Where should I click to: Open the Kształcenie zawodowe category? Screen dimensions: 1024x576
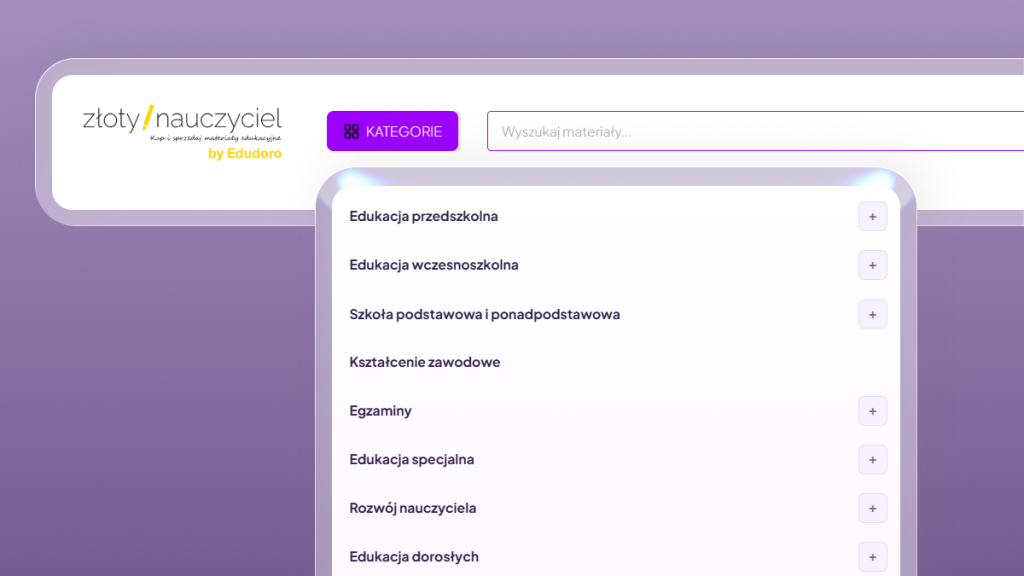click(x=424, y=362)
